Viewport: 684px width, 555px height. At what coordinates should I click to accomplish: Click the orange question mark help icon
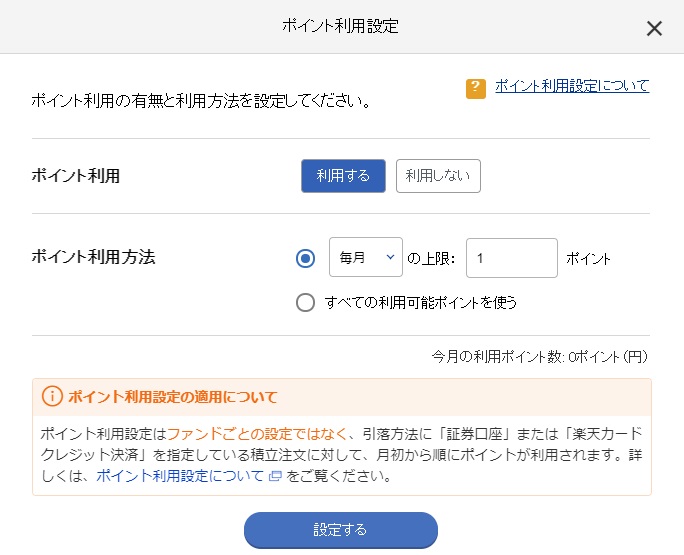[x=475, y=89]
